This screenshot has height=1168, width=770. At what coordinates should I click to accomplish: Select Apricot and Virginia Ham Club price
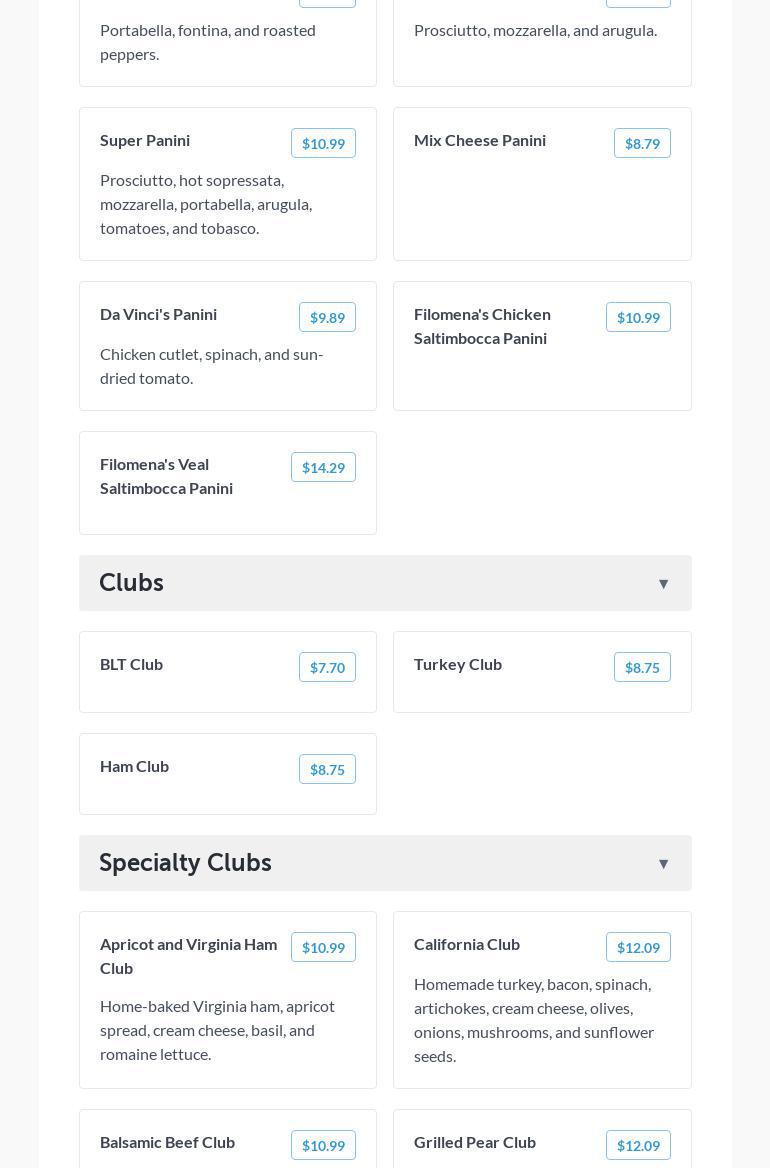[323, 948]
